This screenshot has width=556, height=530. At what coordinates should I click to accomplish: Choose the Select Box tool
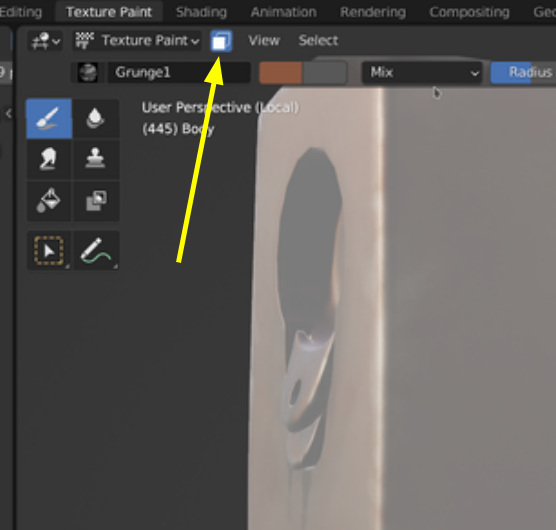pos(49,250)
